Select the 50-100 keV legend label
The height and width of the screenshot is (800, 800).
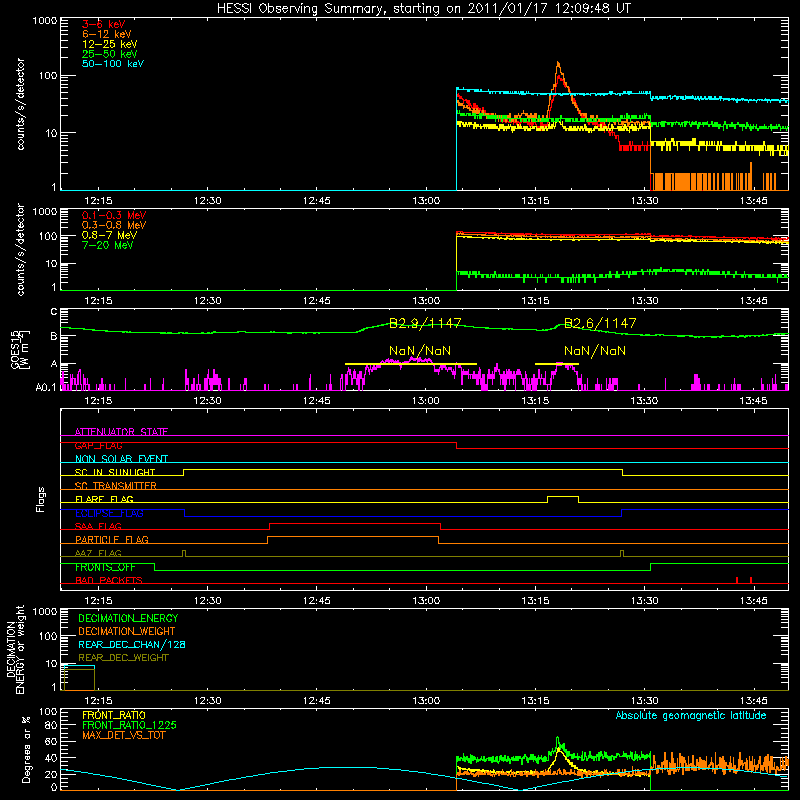pos(113,64)
